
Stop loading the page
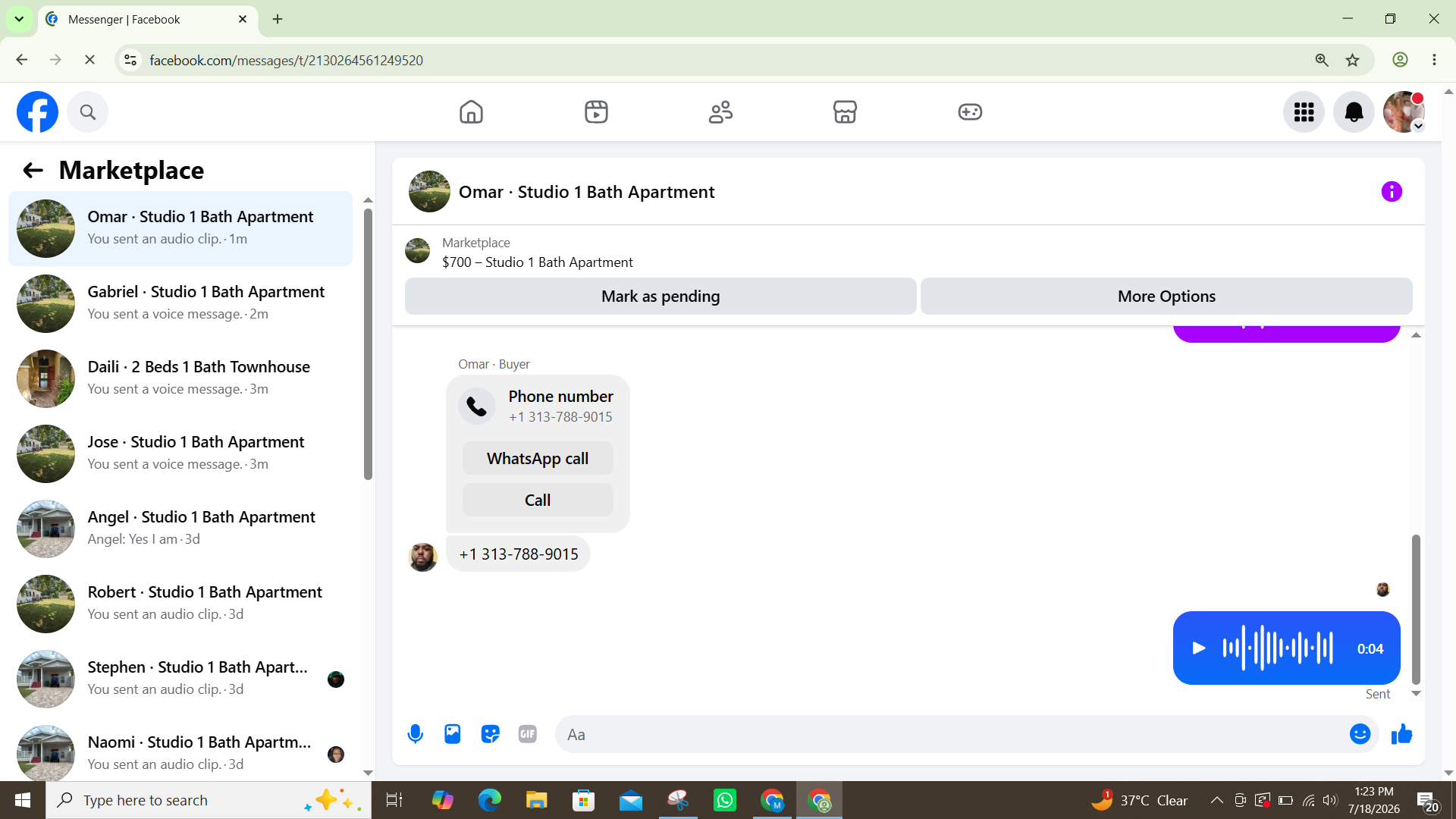89,60
